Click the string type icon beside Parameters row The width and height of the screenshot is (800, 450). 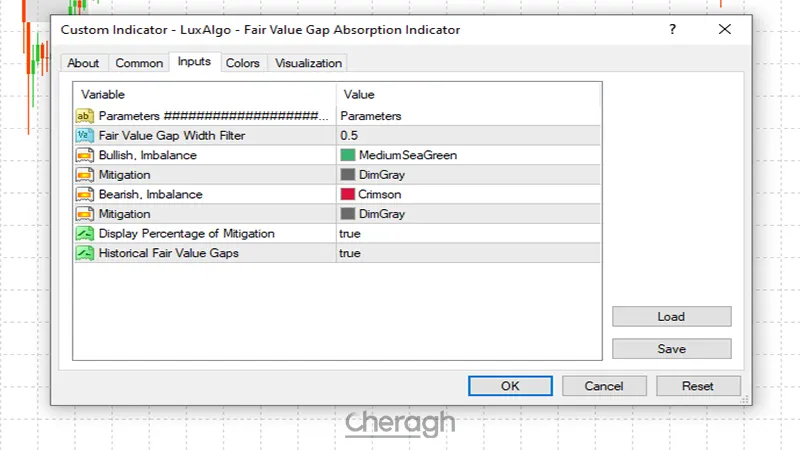85,116
